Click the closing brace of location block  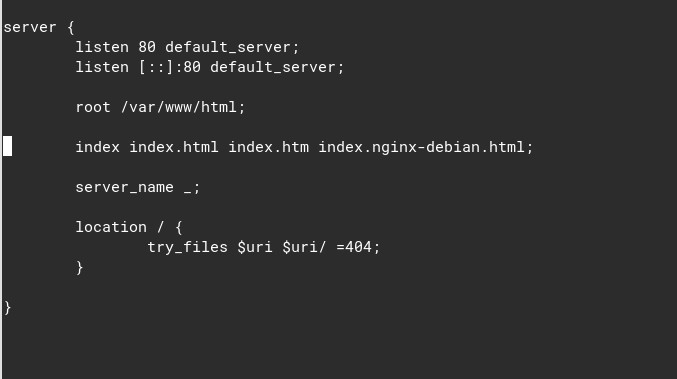pos(79,268)
